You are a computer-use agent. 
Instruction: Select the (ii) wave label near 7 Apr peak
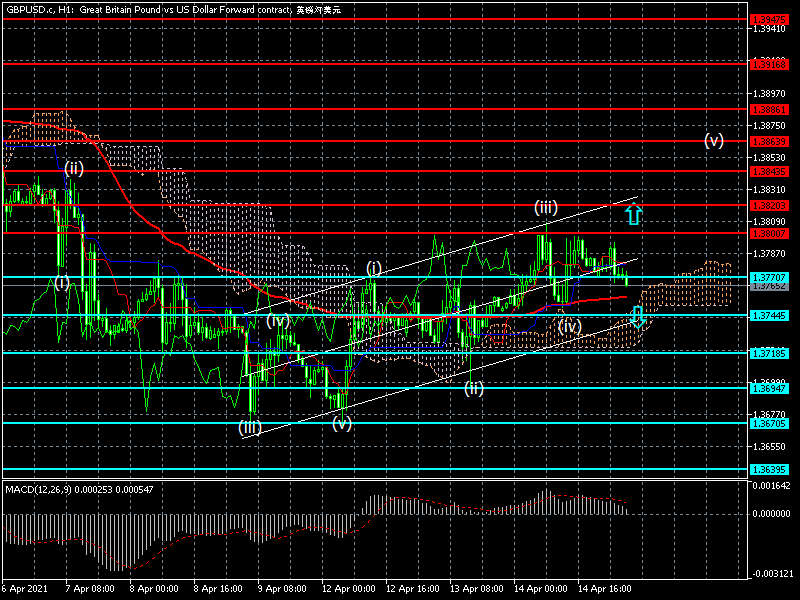73,168
